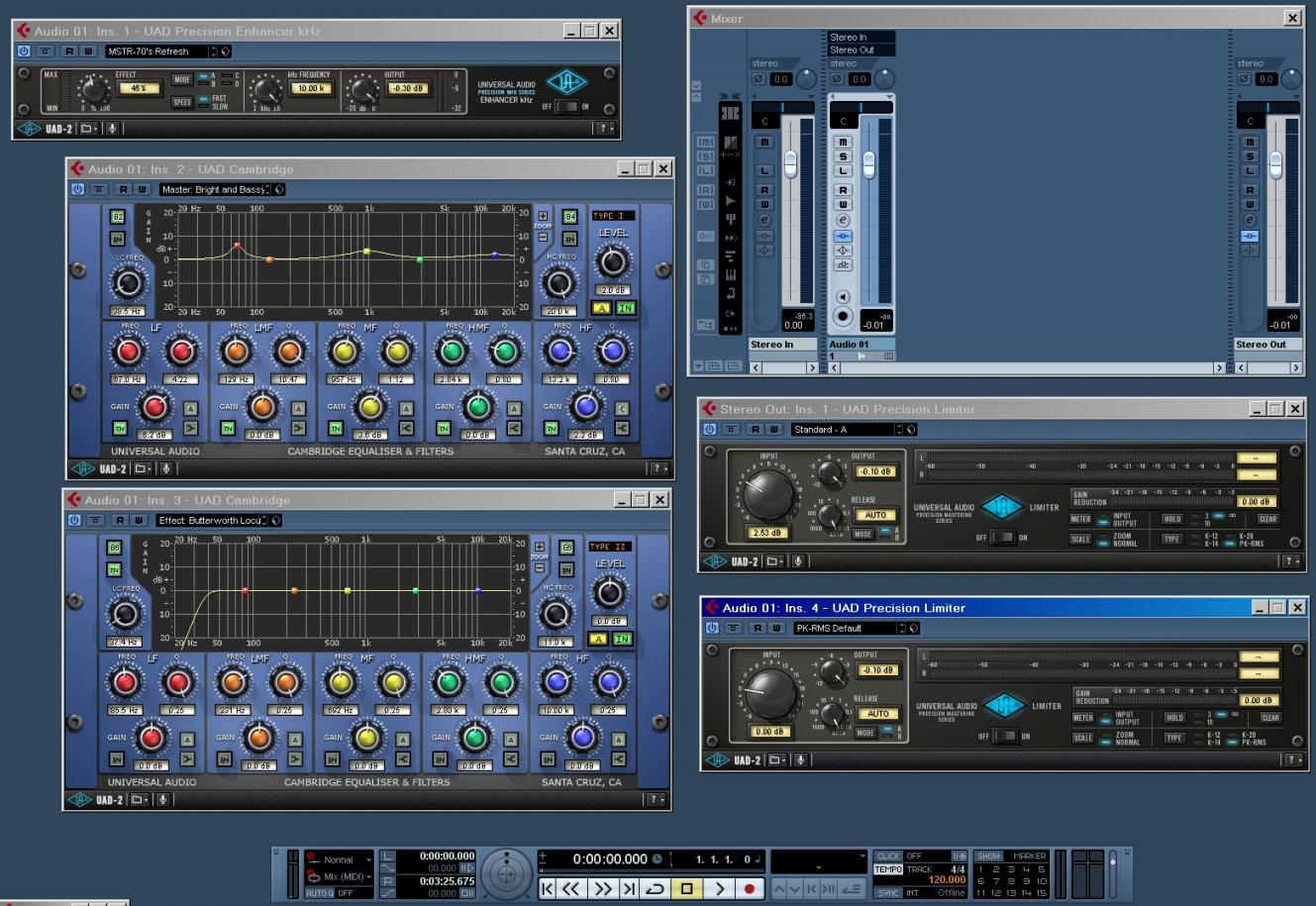The height and width of the screenshot is (906, 1316).
Task: Open Stereo Out output routing of Audio 01
Action: tap(860, 50)
